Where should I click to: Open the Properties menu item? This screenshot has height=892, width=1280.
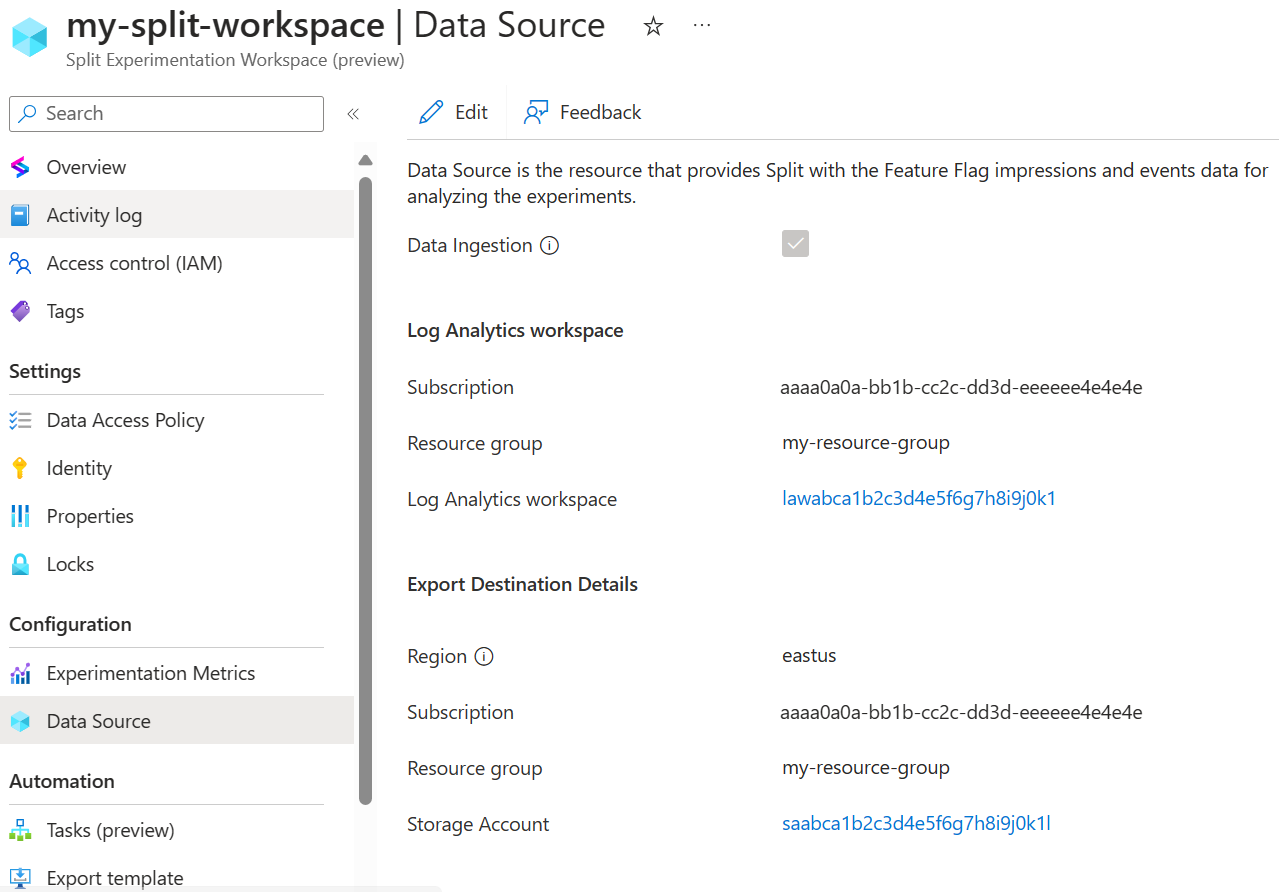coord(177,516)
